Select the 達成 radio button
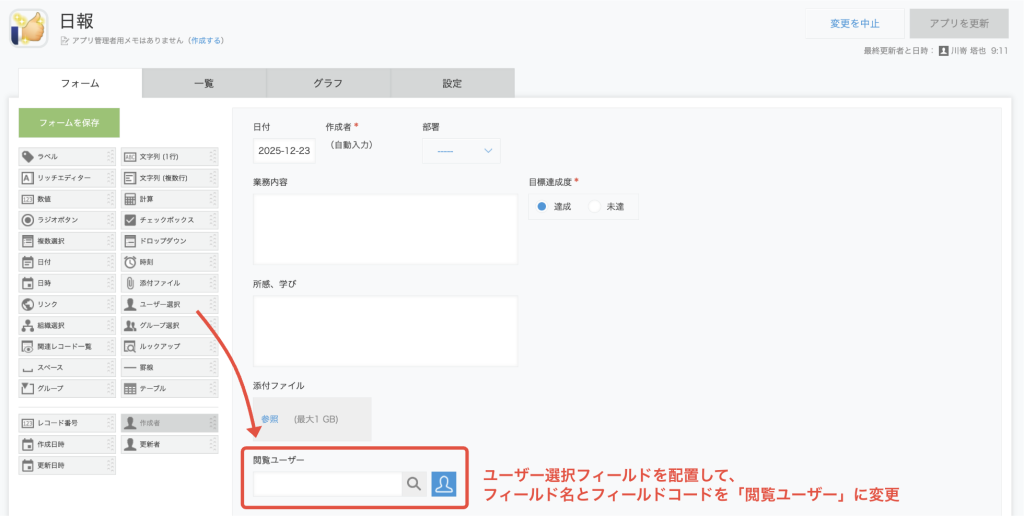 point(541,206)
